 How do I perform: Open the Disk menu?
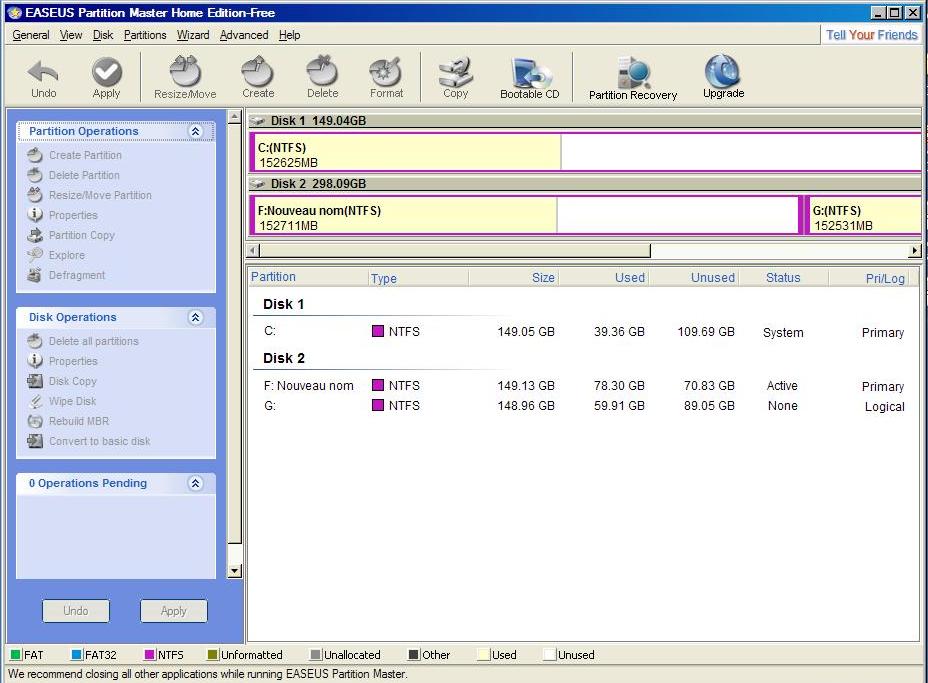pos(103,35)
